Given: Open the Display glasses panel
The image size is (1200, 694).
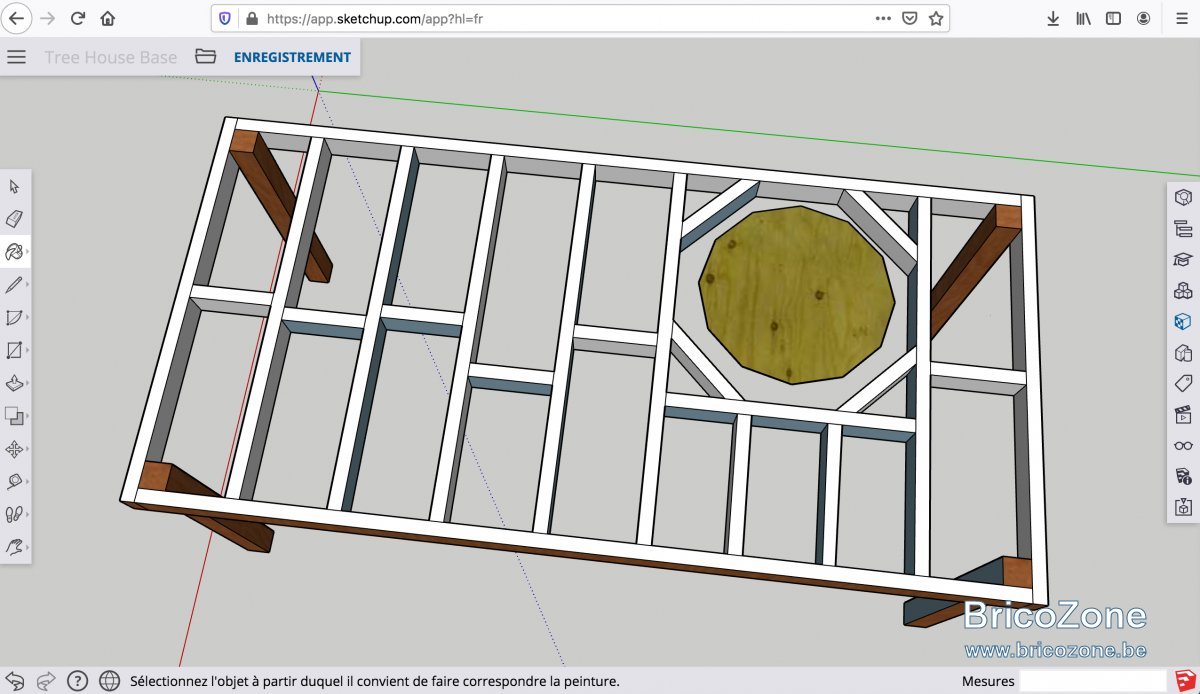Looking at the screenshot, I should [x=1183, y=445].
